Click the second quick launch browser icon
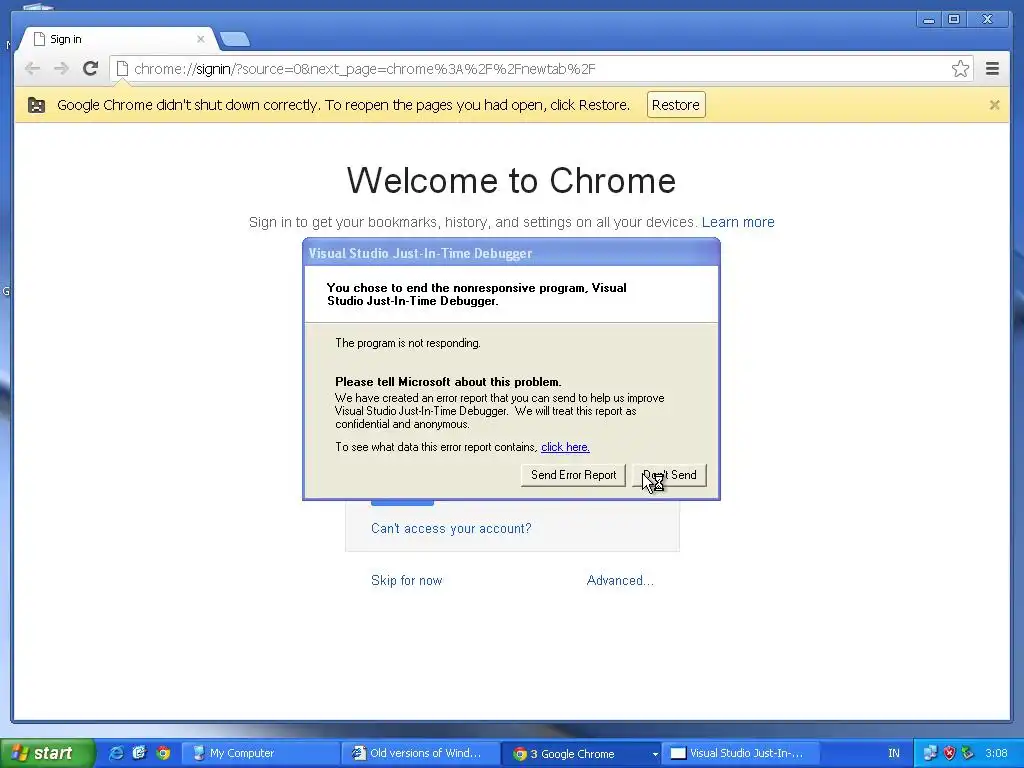 (x=140, y=753)
